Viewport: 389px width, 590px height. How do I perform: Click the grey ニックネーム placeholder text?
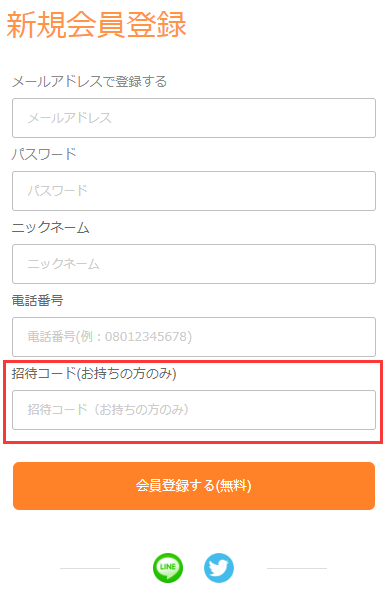click(x=64, y=264)
